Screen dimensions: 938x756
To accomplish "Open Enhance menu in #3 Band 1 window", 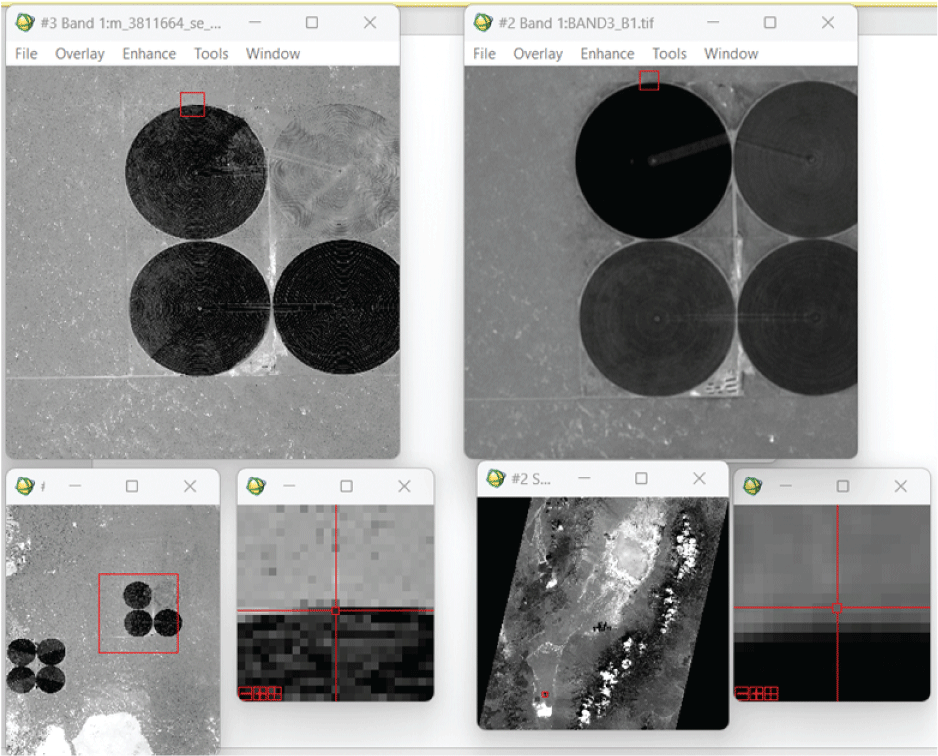I will [149, 54].
